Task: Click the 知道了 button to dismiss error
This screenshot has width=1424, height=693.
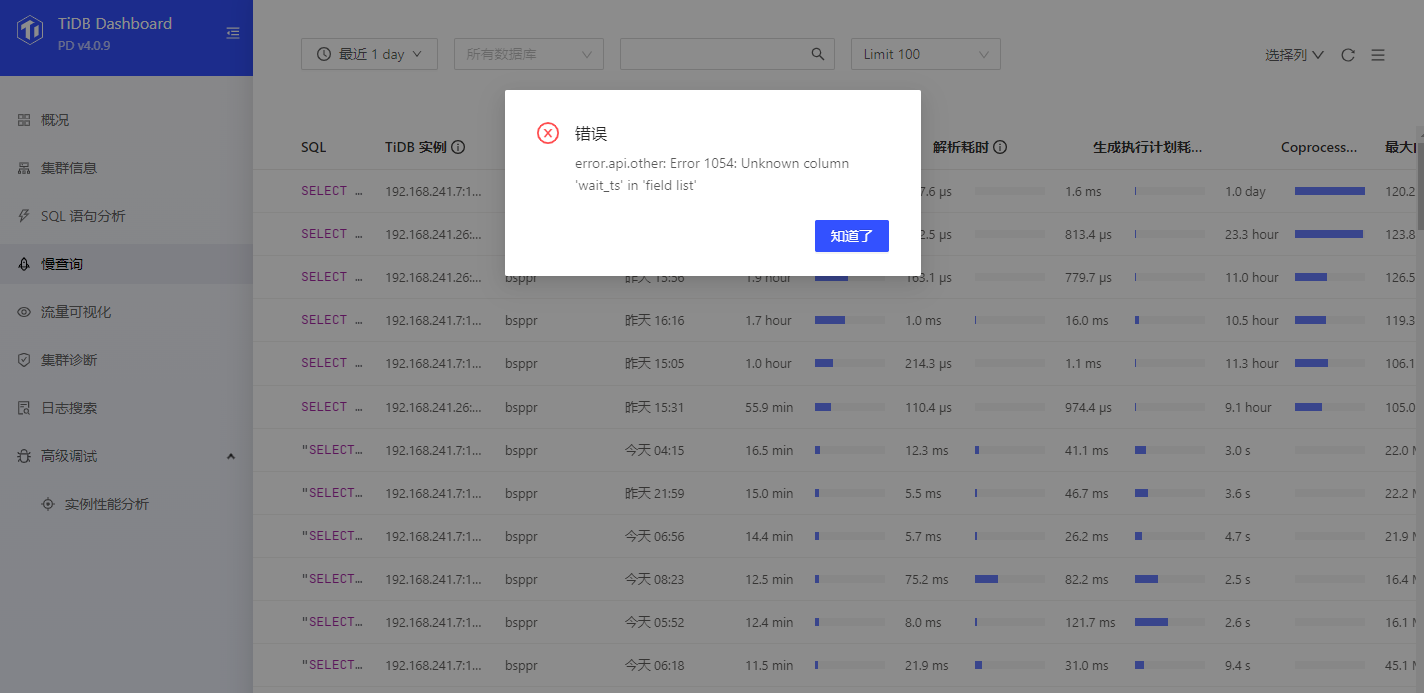Action: 851,236
